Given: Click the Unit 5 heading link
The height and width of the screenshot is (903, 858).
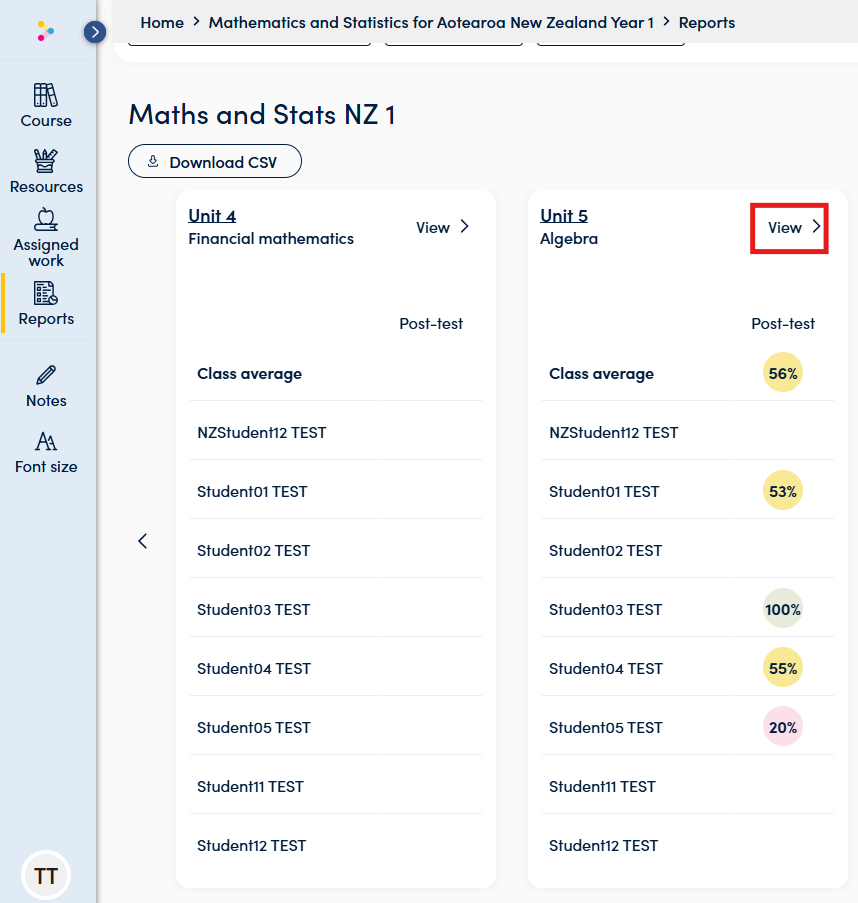Looking at the screenshot, I should point(564,216).
